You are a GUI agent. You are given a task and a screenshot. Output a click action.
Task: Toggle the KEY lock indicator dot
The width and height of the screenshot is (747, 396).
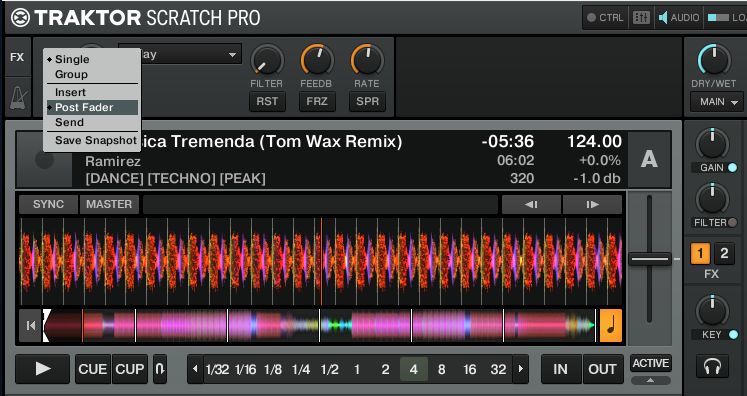733,335
